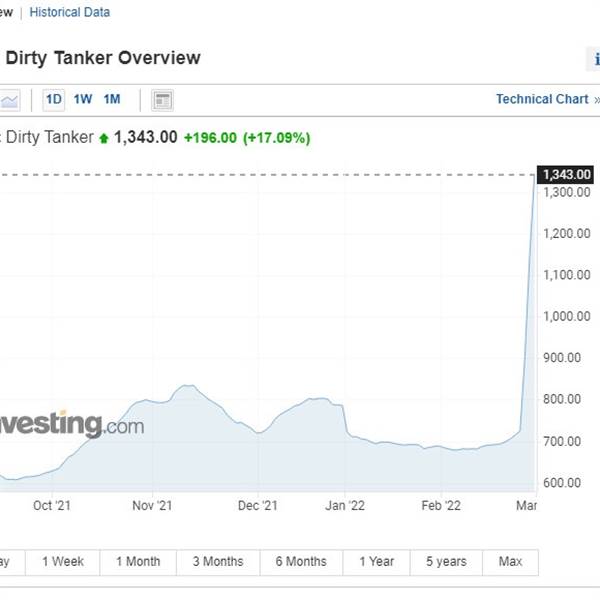Select the 1 Week time range

pyautogui.click(x=63, y=562)
